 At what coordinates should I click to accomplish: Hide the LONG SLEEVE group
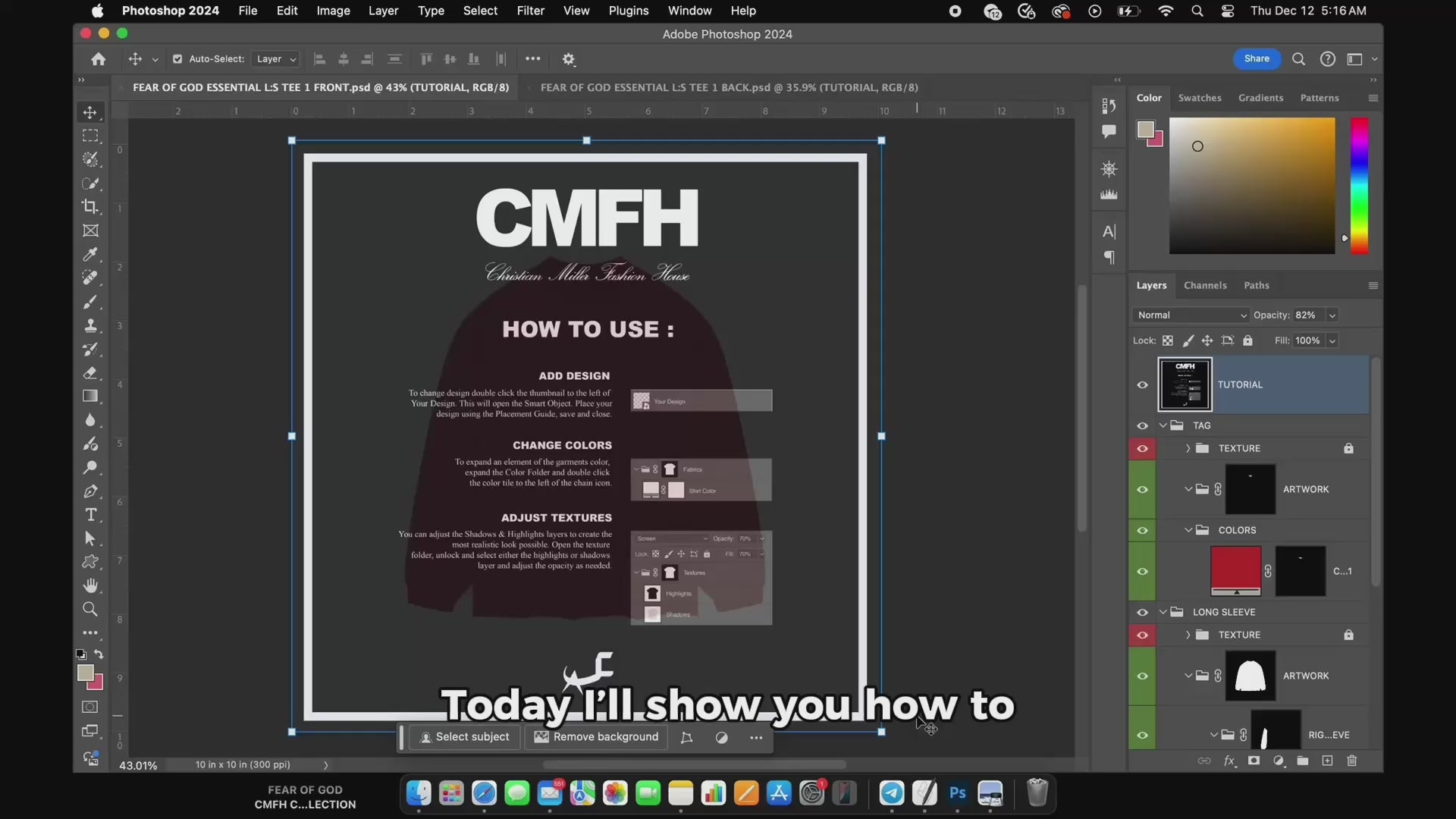[x=1142, y=613]
